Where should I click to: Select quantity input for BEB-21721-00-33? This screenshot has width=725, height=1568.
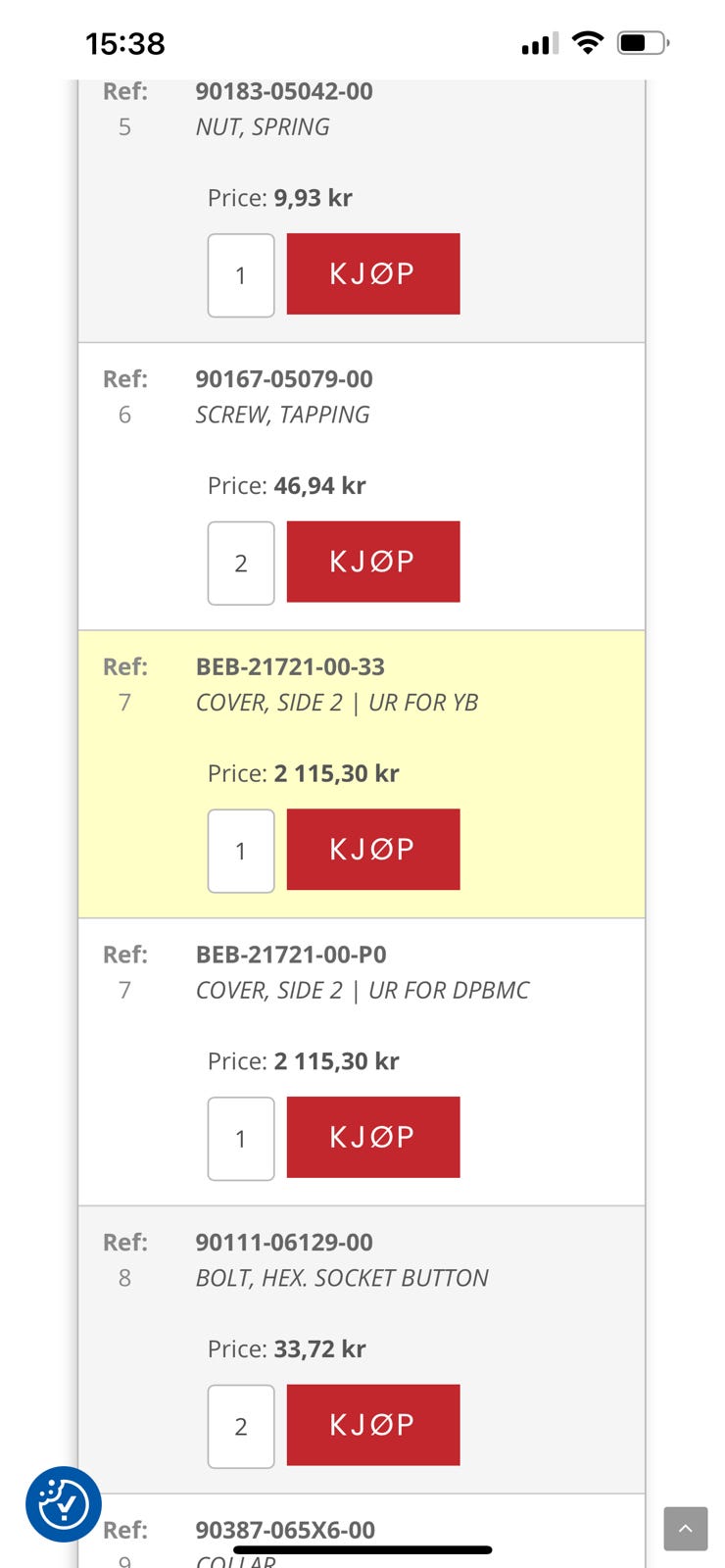tap(241, 851)
